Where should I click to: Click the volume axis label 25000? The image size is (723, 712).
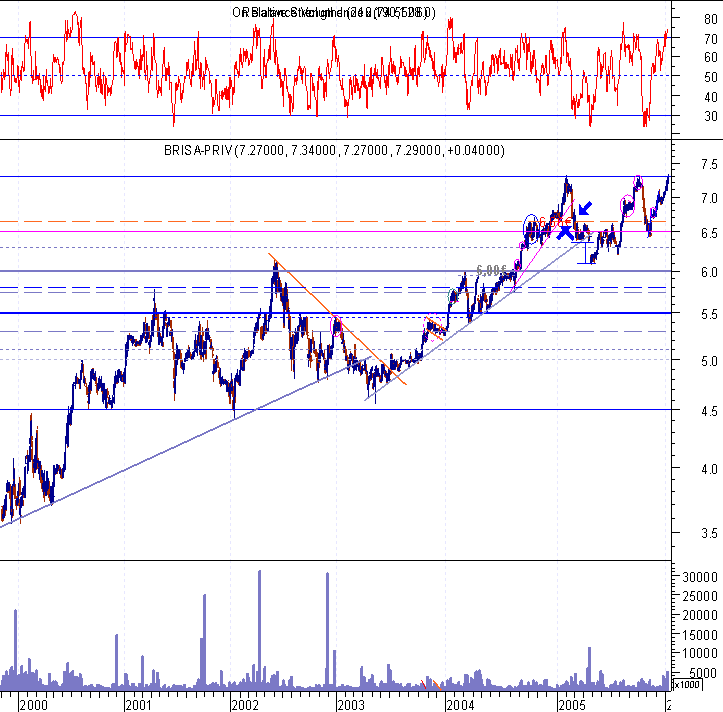coord(700,596)
